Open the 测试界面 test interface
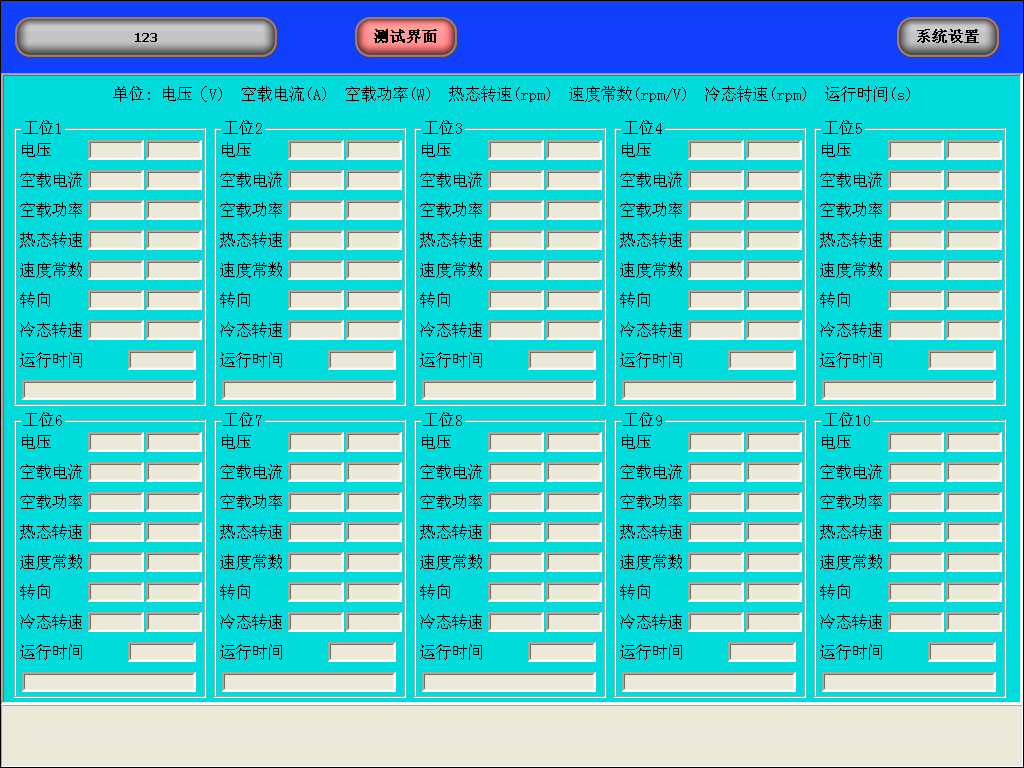 [x=406, y=37]
